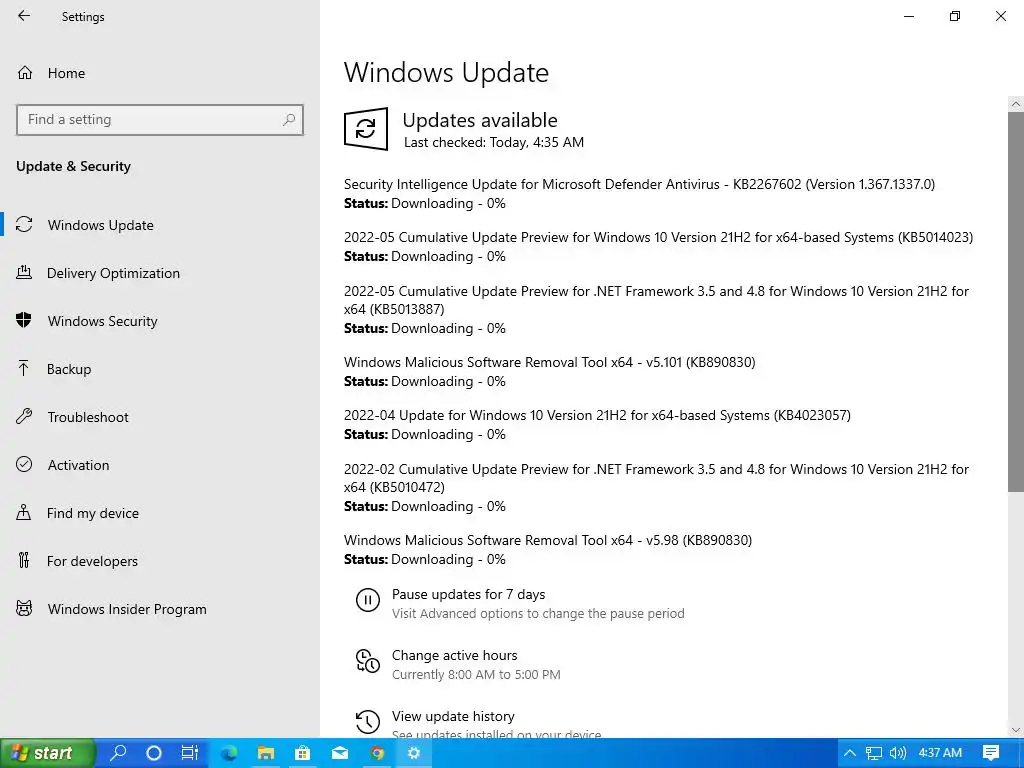Click the Find a setting search box

click(x=160, y=120)
